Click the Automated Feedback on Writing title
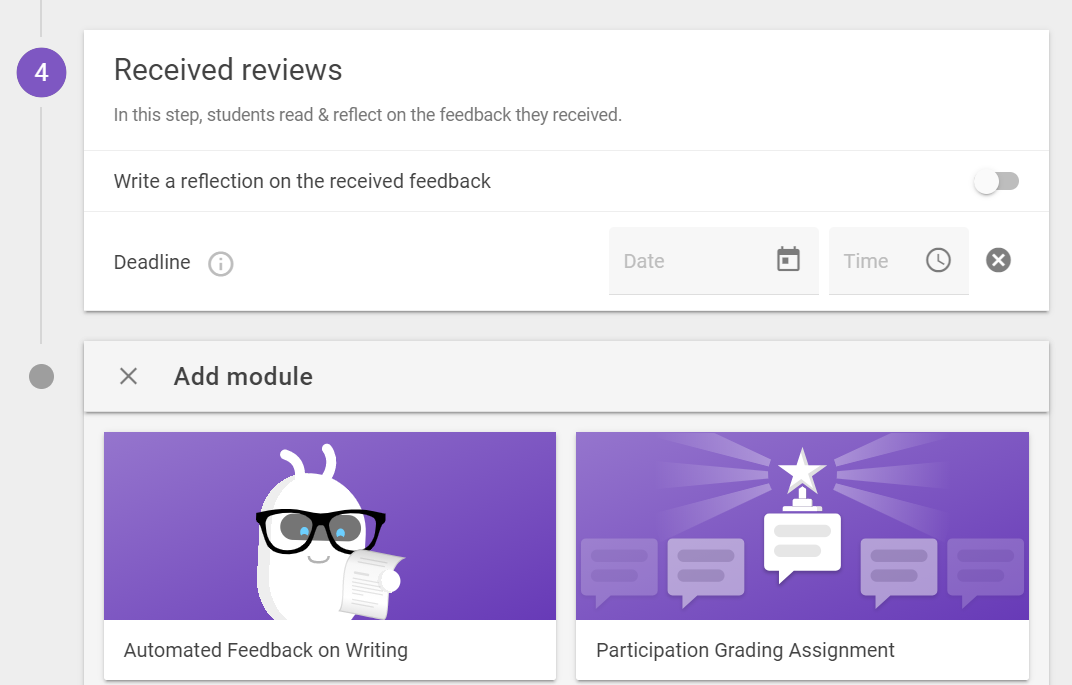 click(265, 650)
